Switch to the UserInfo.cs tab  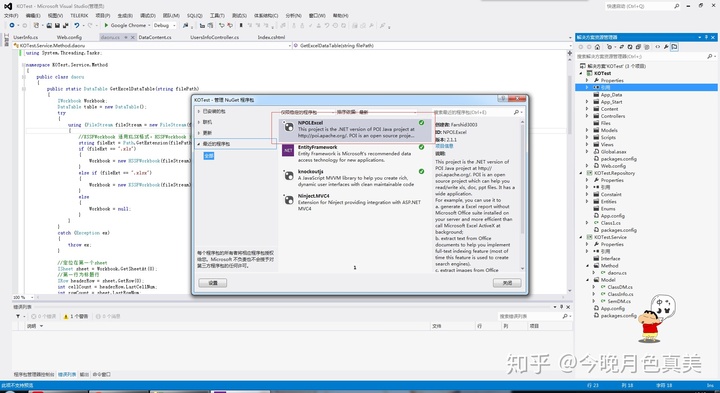pyautogui.click(x=26, y=37)
